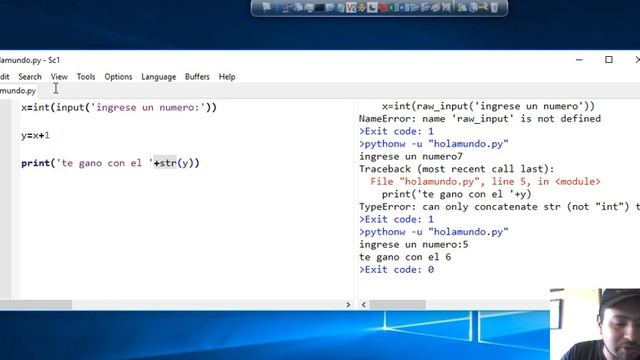This screenshot has height=360, width=640.
Task: Select the holamundo.py file tab
Action: click(18, 91)
